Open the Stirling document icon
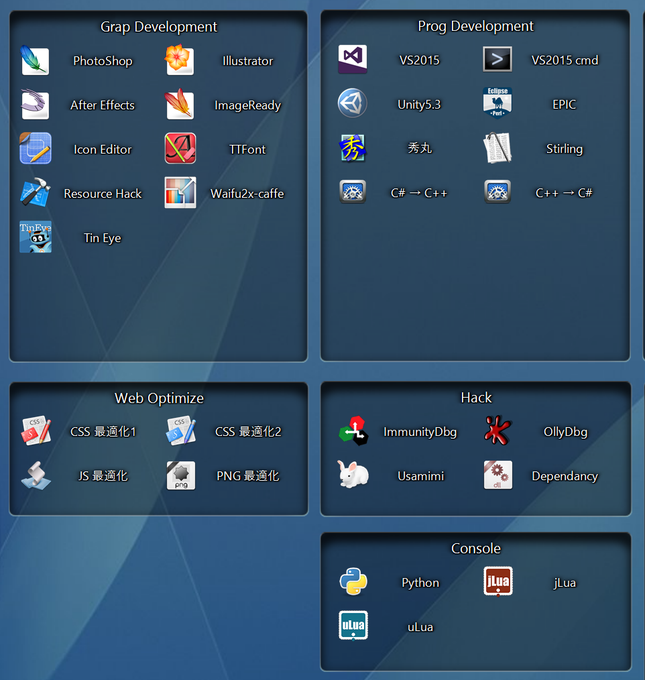Screen dimensions: 645x680 pos(497,148)
